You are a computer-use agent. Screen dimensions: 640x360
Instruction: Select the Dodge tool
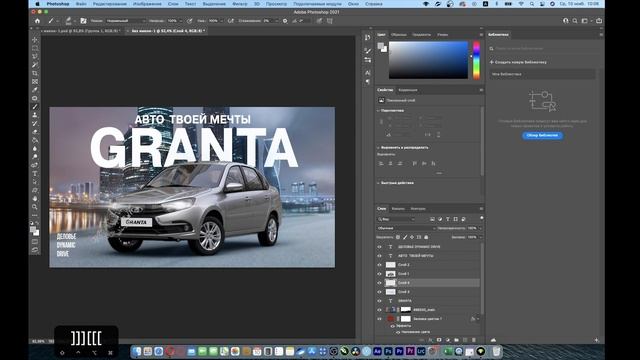[x=35, y=157]
